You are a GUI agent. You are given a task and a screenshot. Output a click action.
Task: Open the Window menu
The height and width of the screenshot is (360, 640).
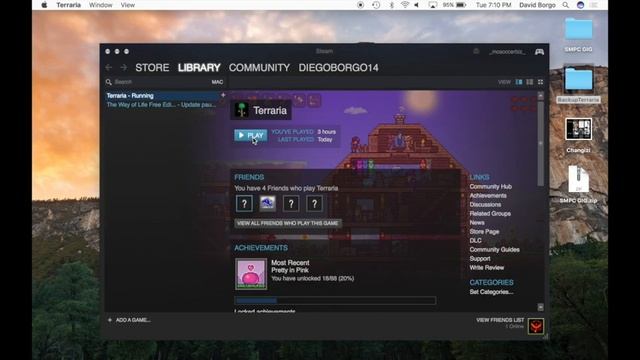(x=100, y=5)
